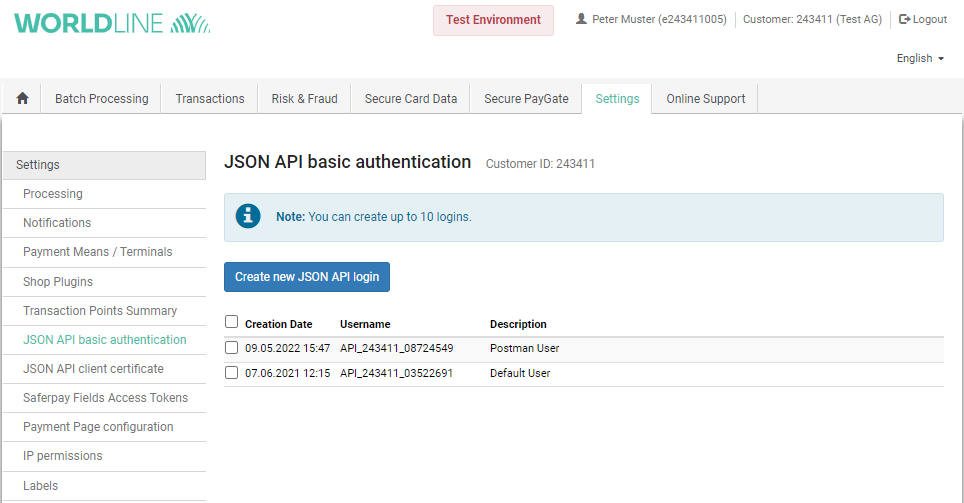This screenshot has height=503, width=964.
Task: Log out using the Logout link
Action: click(x=922, y=19)
